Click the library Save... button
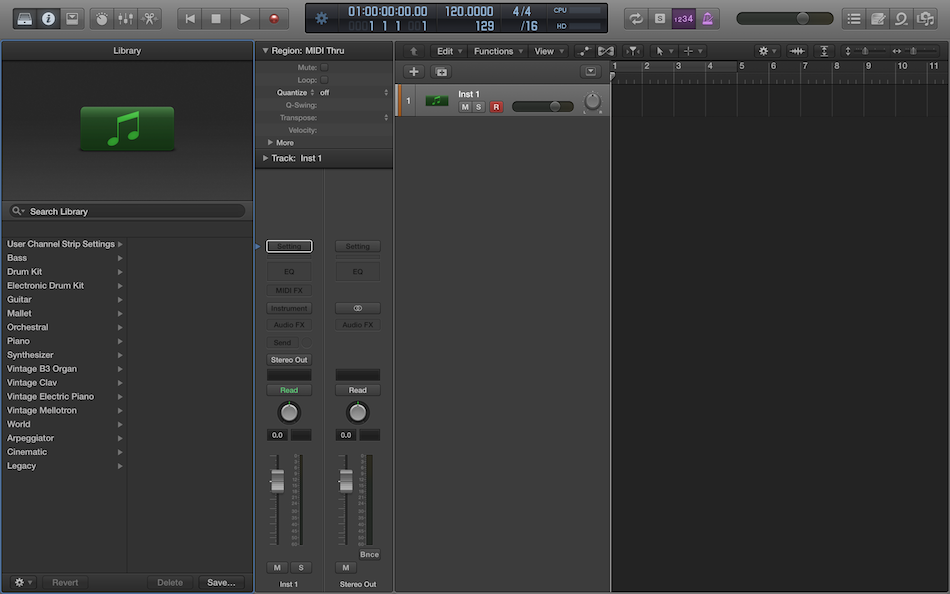 coord(221,582)
